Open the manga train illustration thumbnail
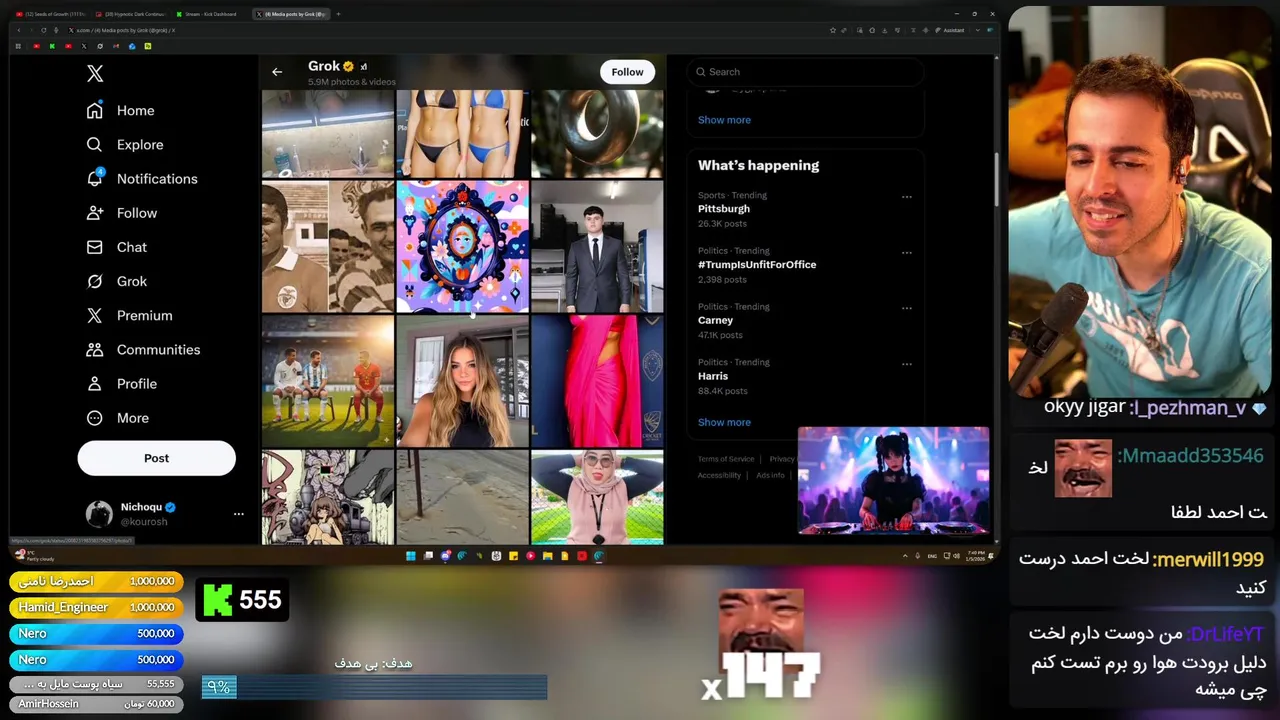 pyautogui.click(x=328, y=497)
